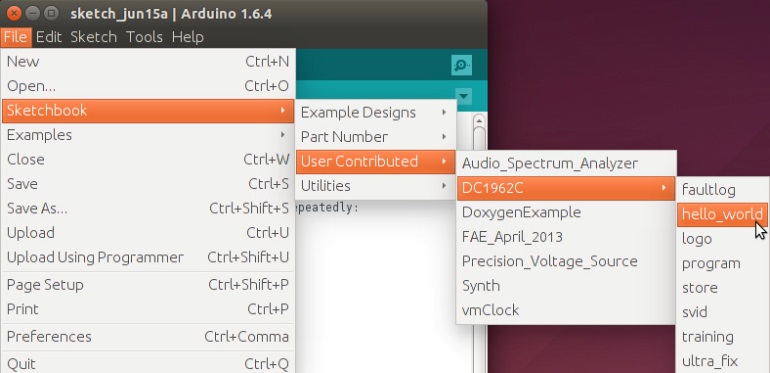Open the training sketch
Viewport: 770px width, 373px height.
(x=723, y=337)
